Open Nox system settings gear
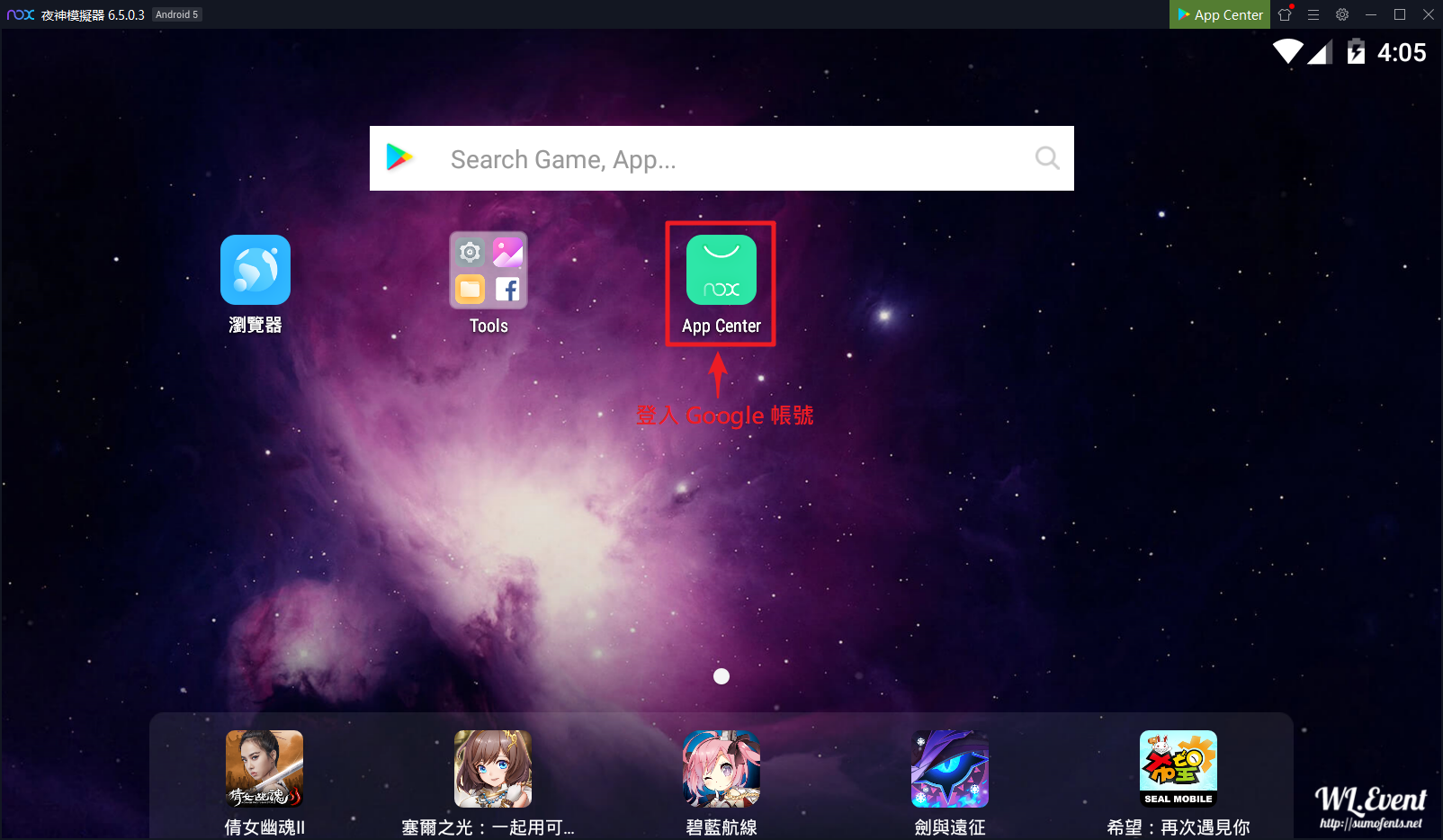This screenshot has width=1443, height=840. [1342, 14]
